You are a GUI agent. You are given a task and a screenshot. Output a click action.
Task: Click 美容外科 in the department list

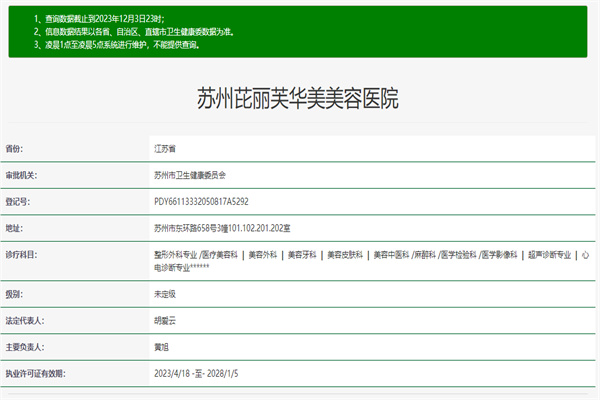[263, 255]
